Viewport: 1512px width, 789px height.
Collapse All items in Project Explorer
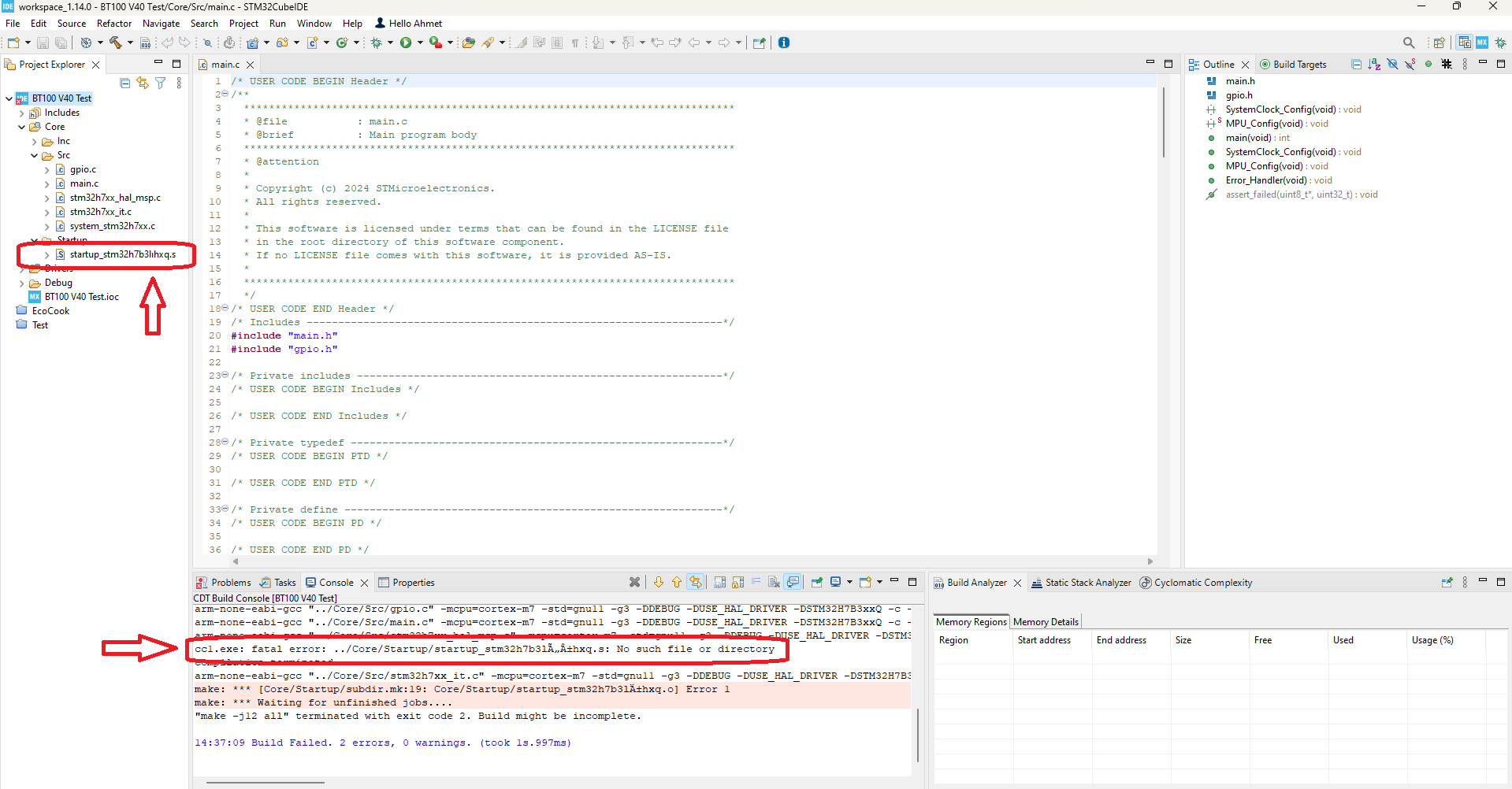(x=124, y=83)
